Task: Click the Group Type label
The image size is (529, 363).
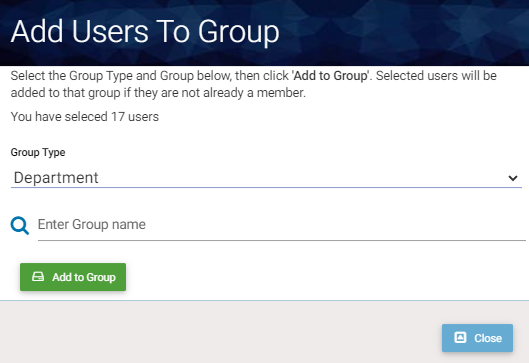Action: pyautogui.click(x=38, y=152)
